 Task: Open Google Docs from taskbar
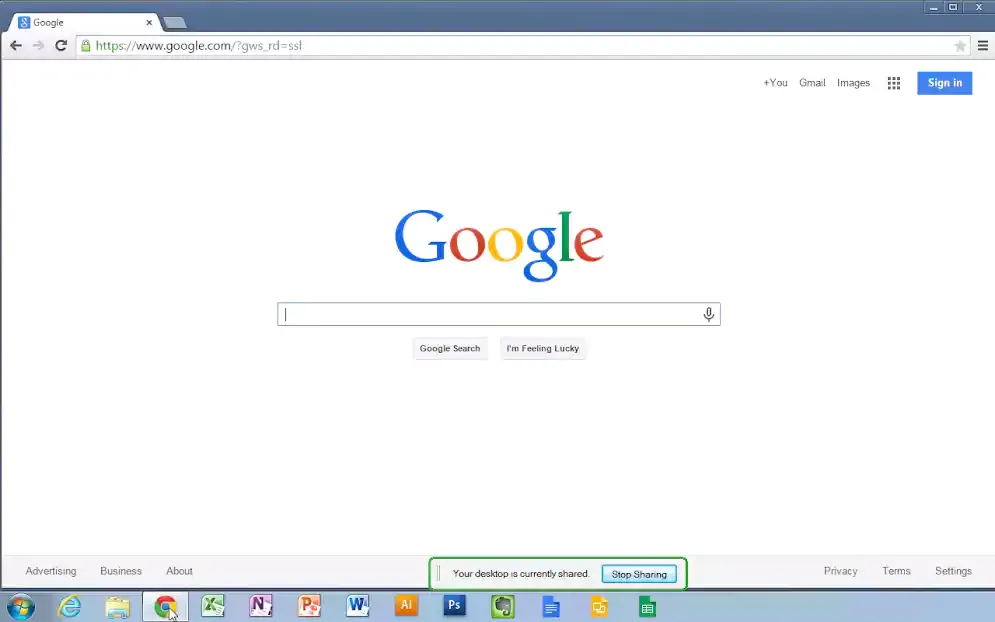click(551, 607)
